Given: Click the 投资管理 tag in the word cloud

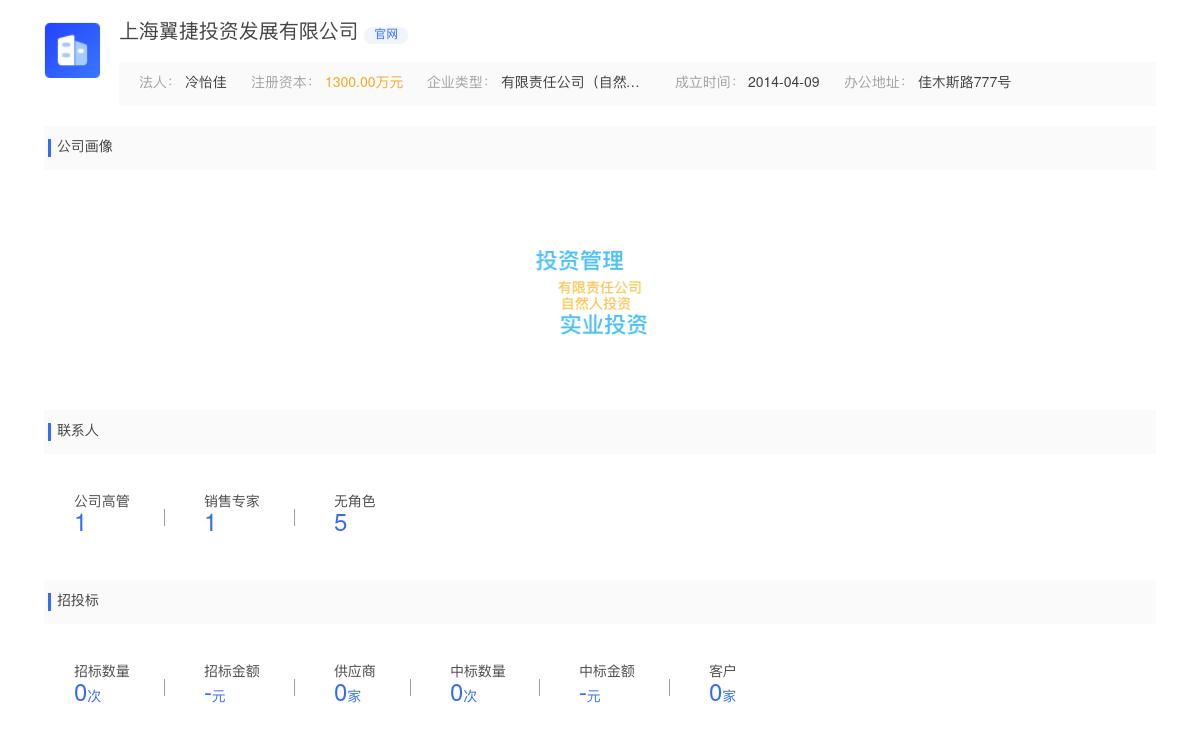Looking at the screenshot, I should pyautogui.click(x=580, y=261).
